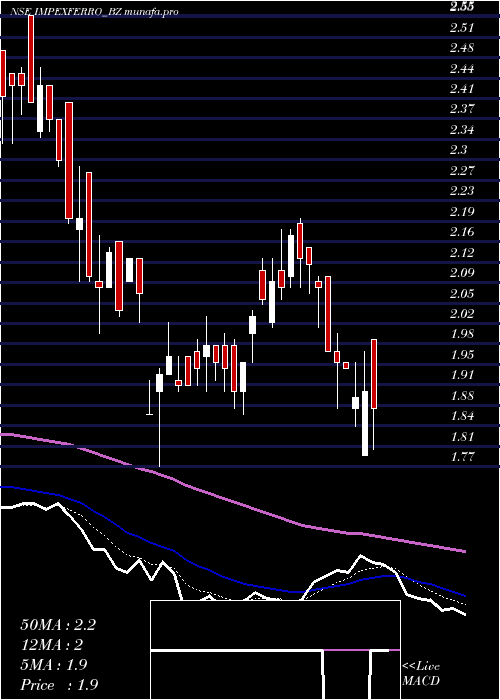Image resolution: width=500 pixels, height=700 pixels.
Task: Click the 1.81 price axis label
Action: coord(462,436)
